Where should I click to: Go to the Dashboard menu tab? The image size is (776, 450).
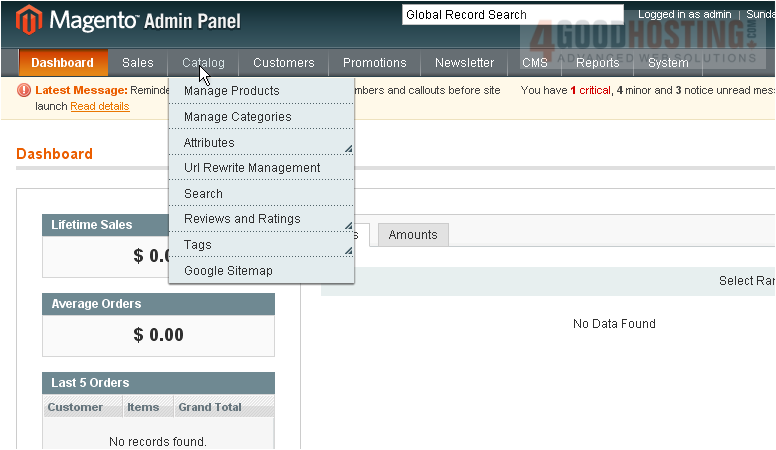62,63
